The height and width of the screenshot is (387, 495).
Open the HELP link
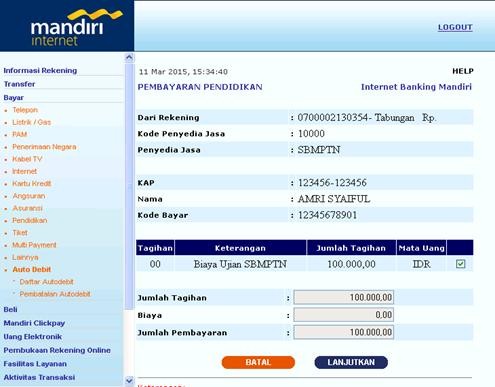pyautogui.click(x=463, y=71)
